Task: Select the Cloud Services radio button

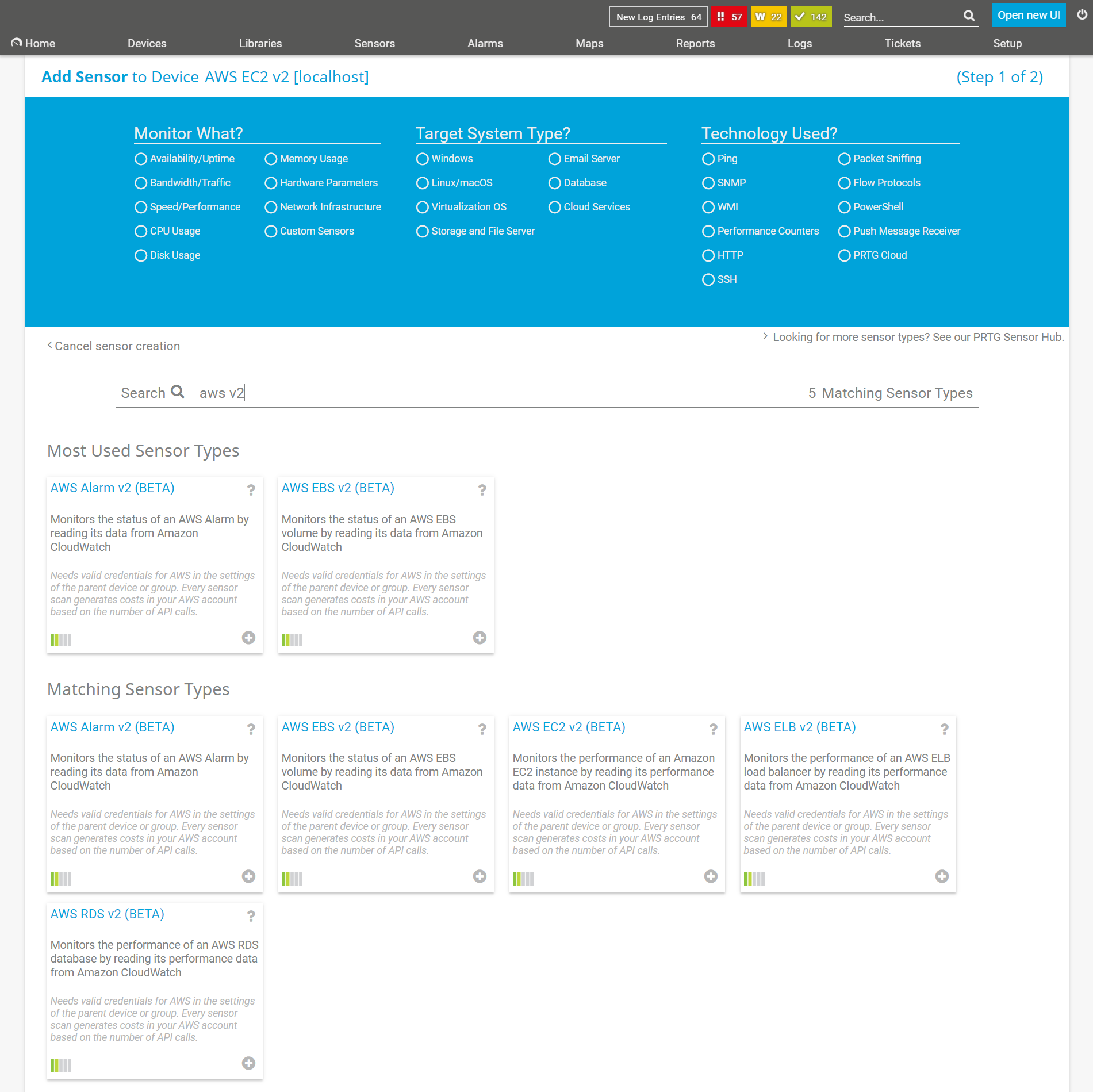Action: tap(554, 207)
